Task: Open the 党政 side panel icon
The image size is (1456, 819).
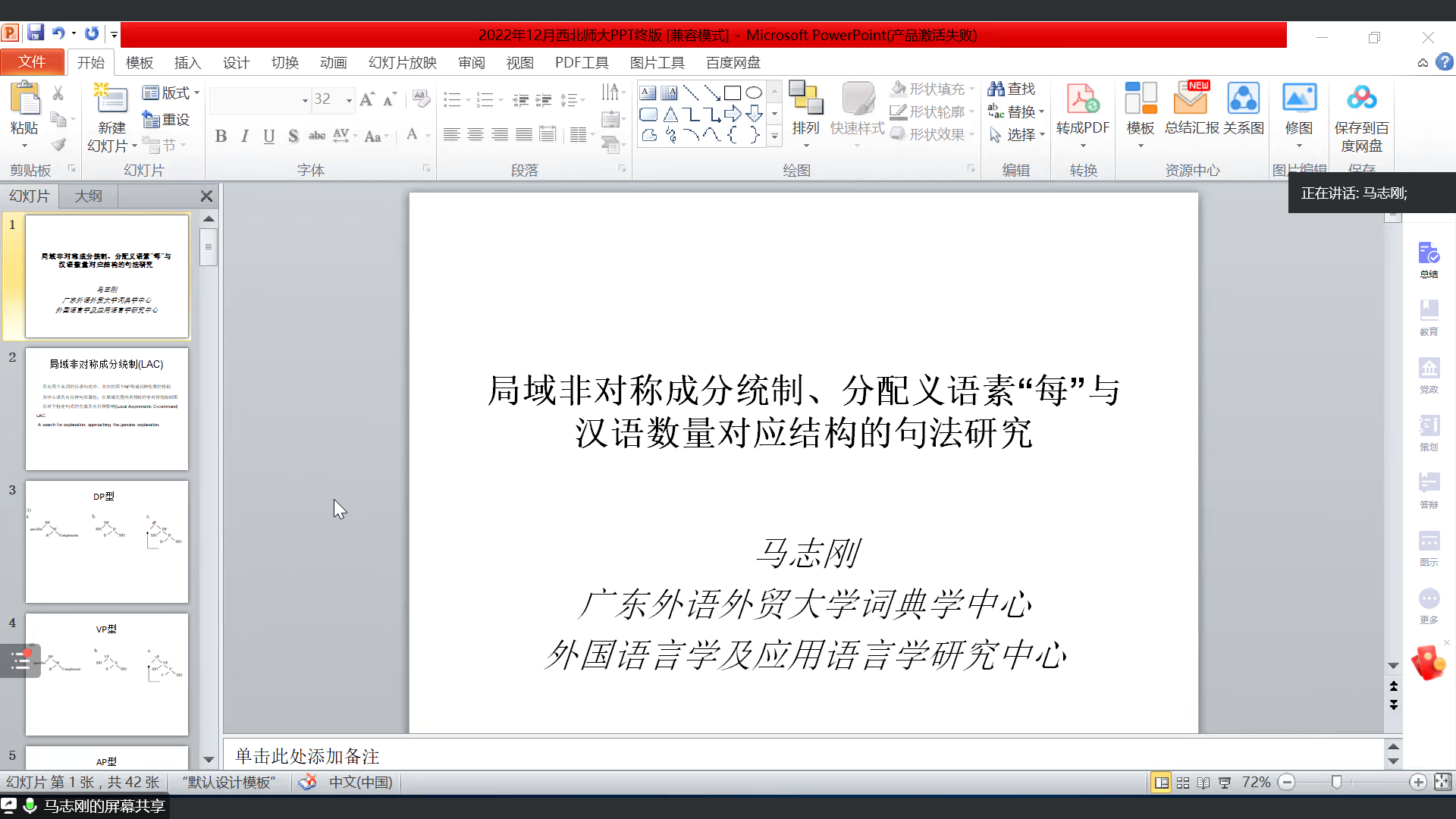Action: (x=1429, y=375)
